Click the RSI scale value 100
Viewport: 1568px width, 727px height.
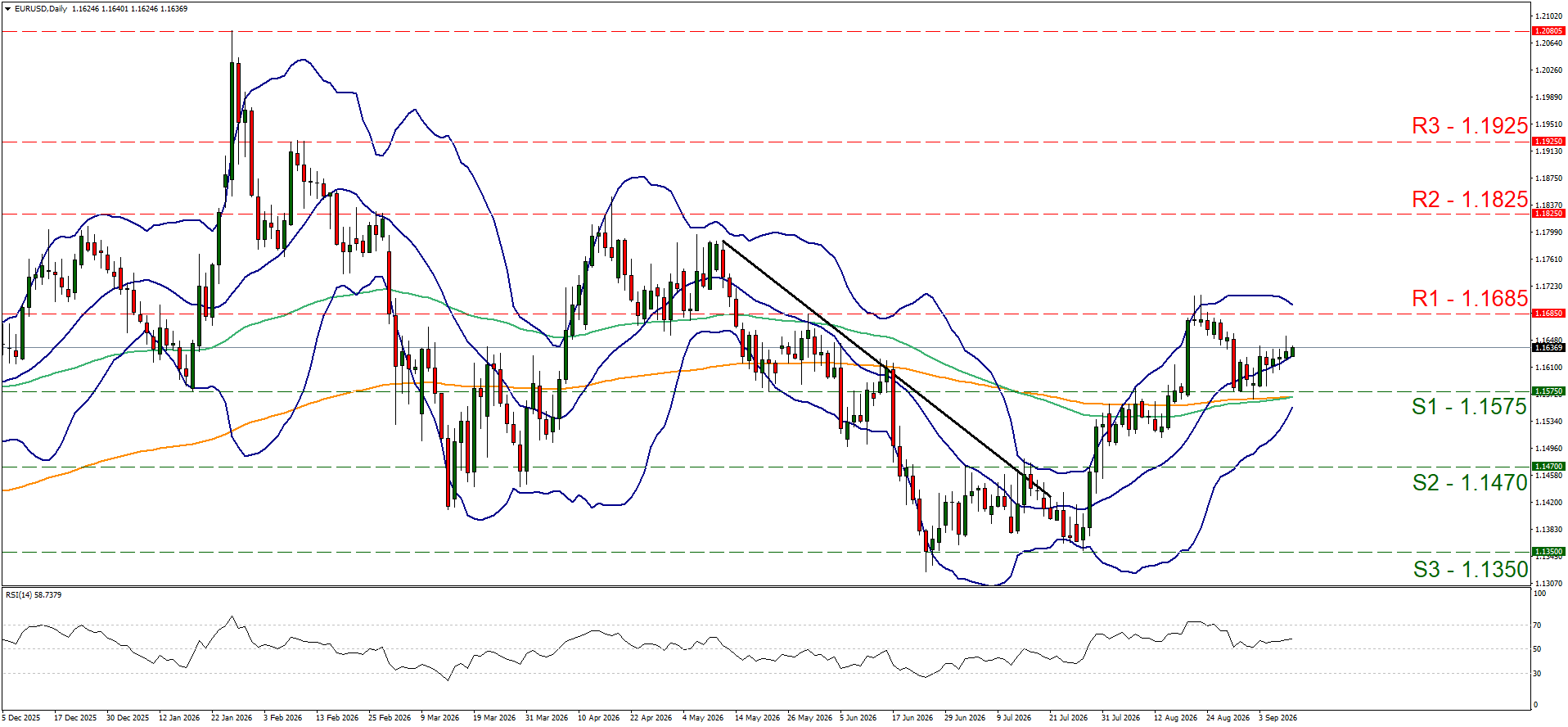[x=1539, y=594]
